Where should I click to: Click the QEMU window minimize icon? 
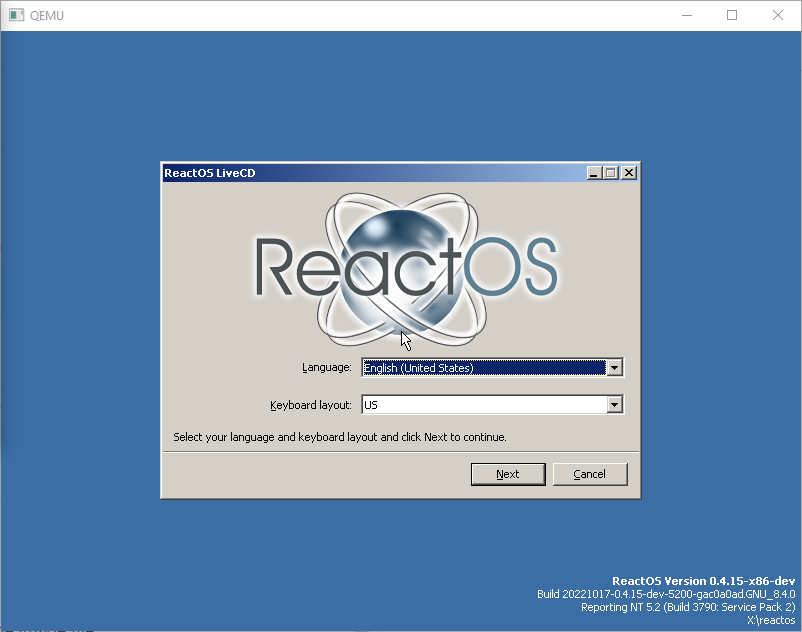pyautogui.click(x=686, y=15)
